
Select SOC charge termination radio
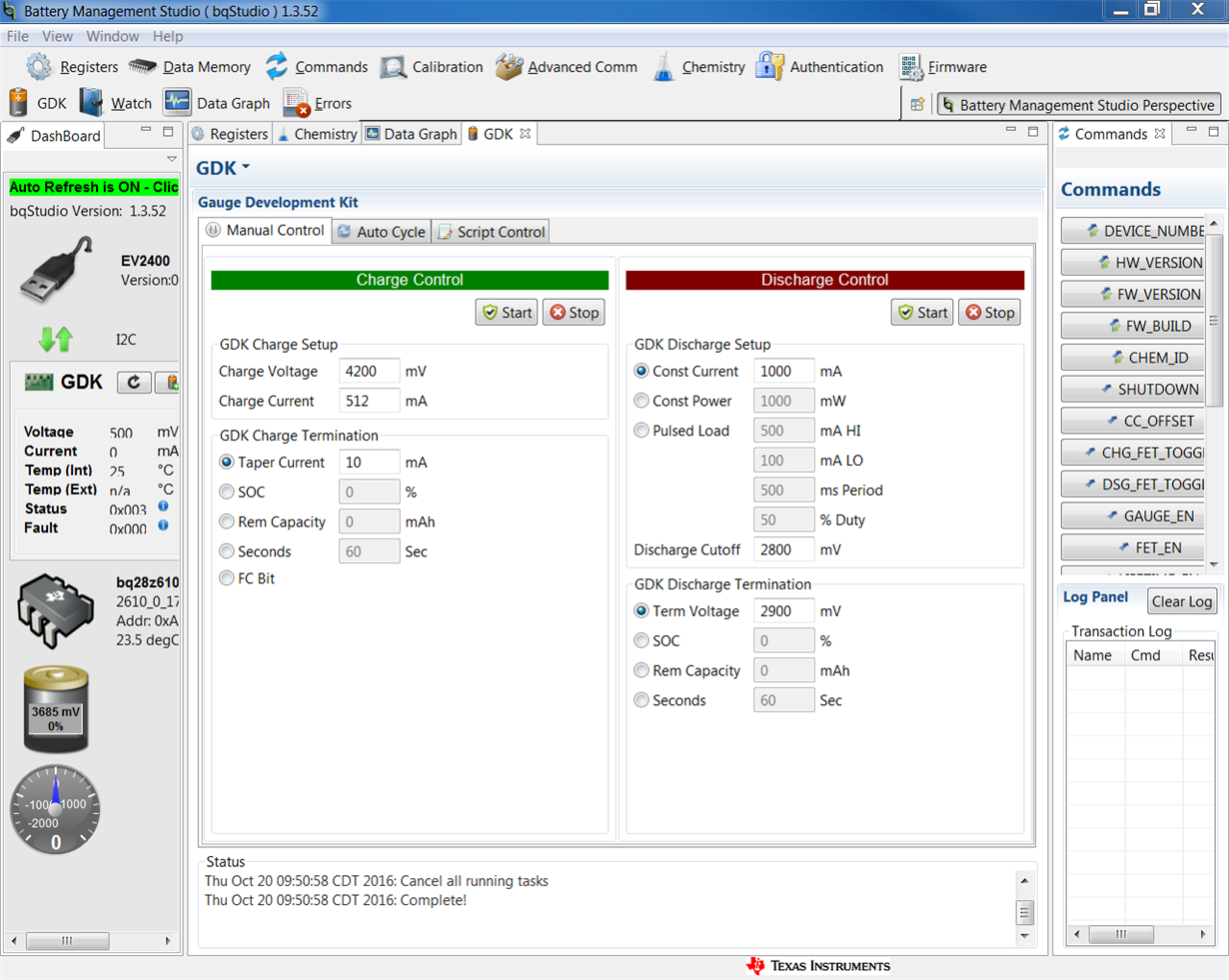pyautogui.click(x=227, y=491)
